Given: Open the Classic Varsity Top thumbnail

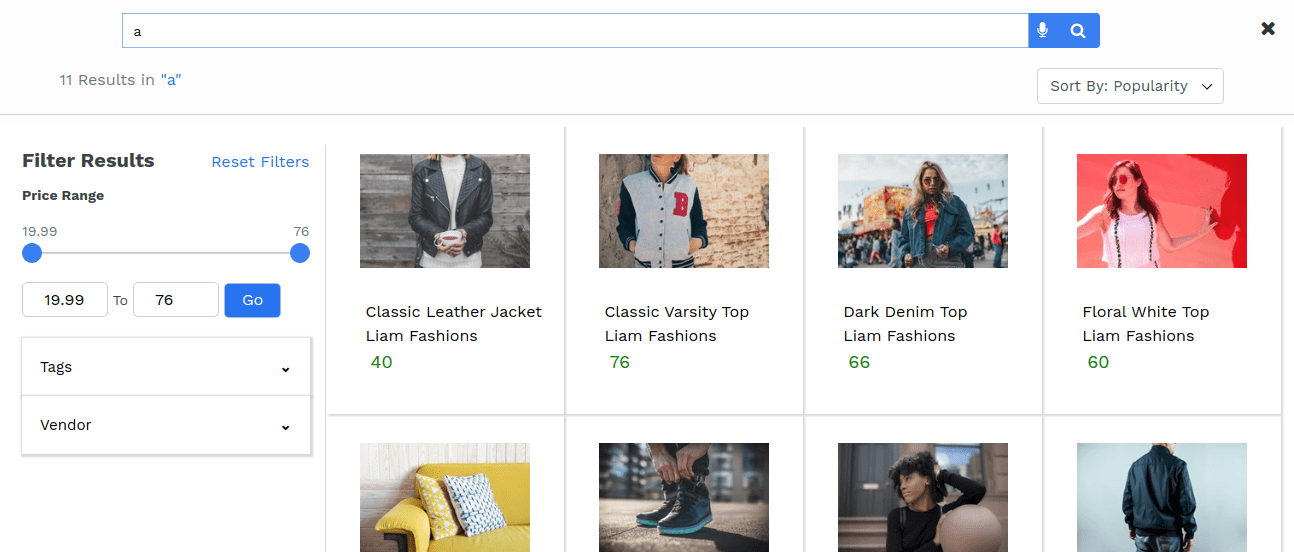Looking at the screenshot, I should 684,211.
